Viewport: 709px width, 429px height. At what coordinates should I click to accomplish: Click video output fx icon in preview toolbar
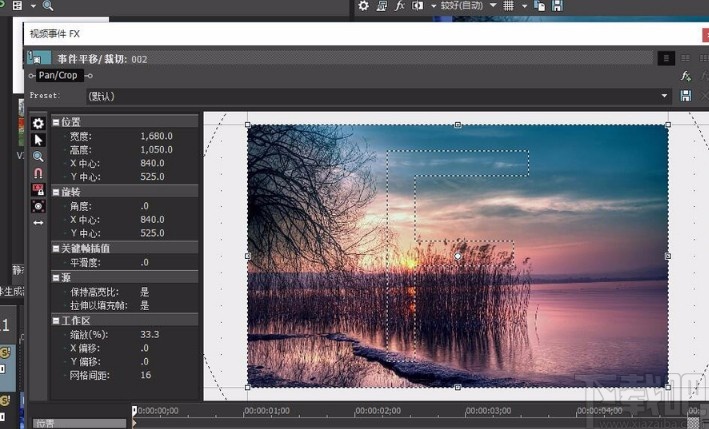[399, 6]
